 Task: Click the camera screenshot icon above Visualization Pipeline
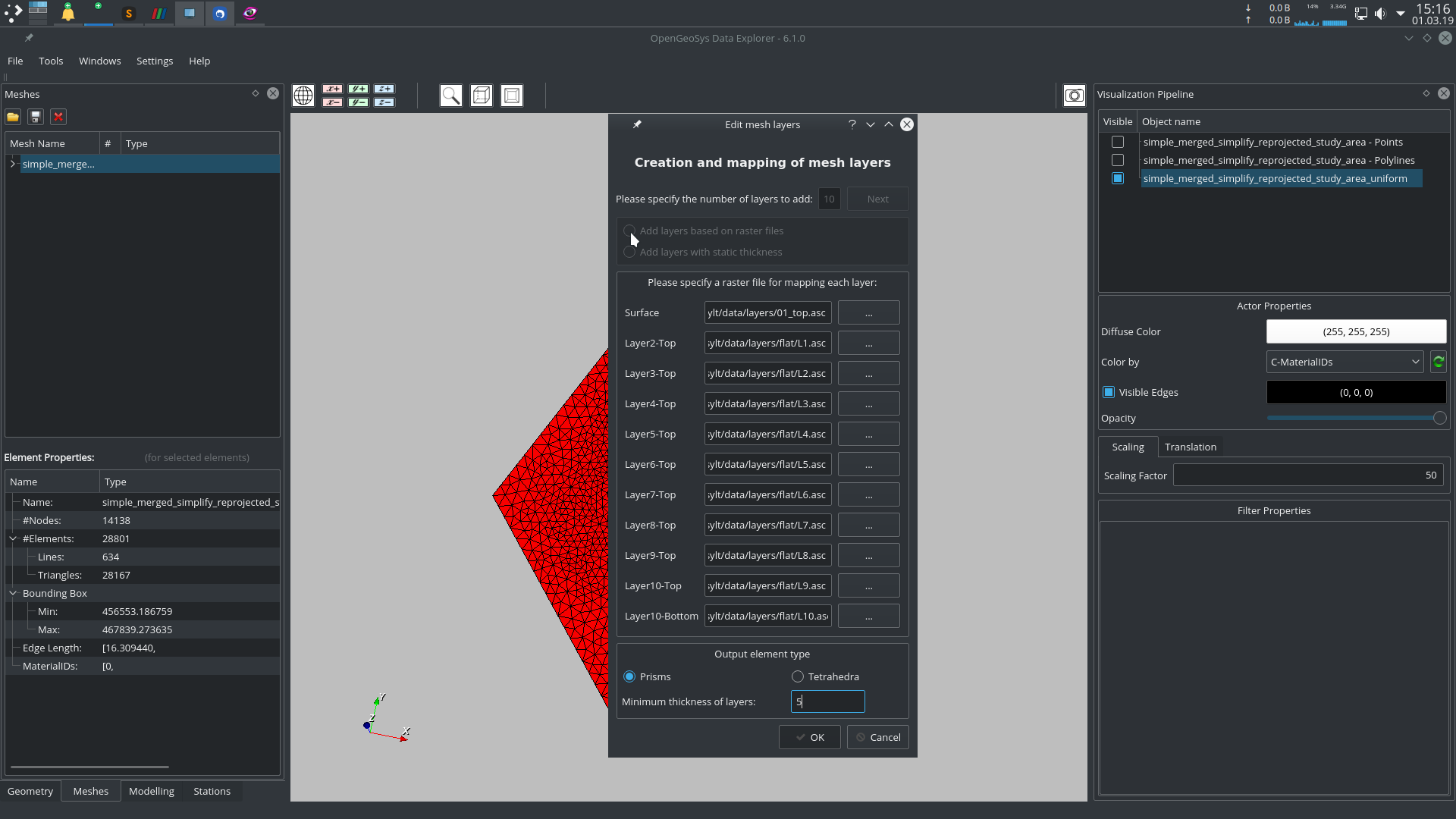(x=1075, y=96)
